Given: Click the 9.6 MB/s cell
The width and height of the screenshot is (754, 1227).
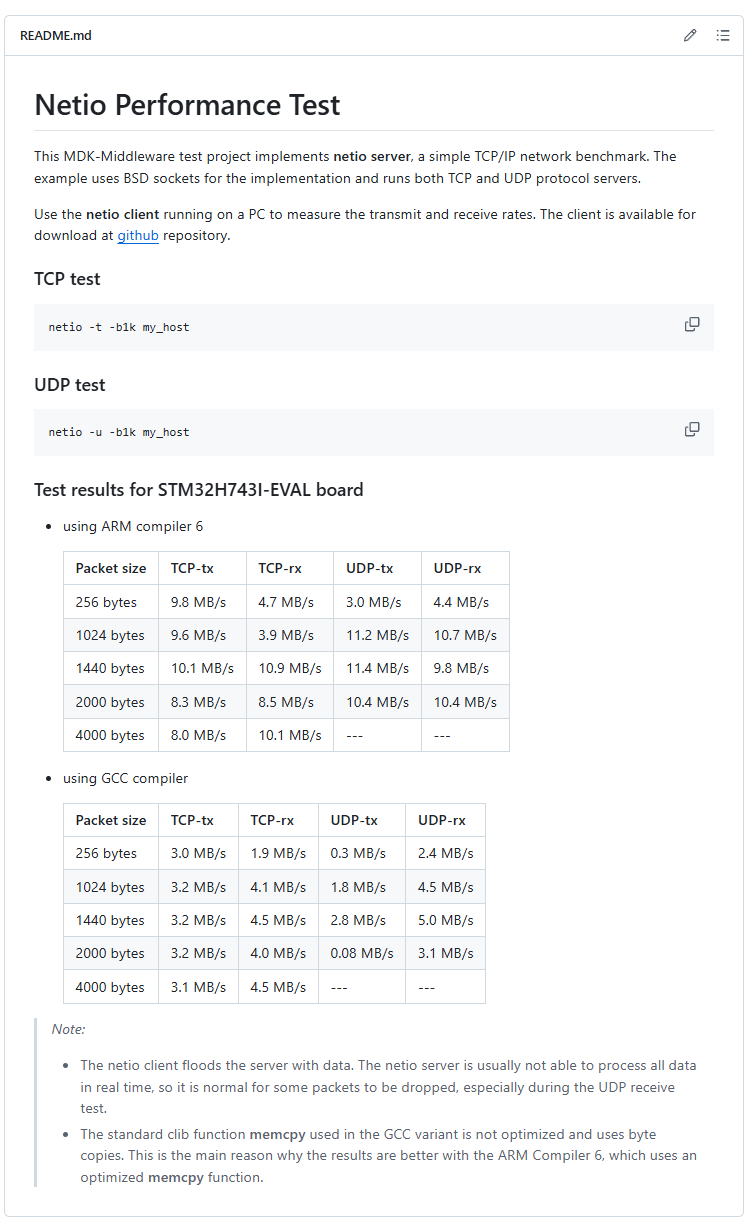Looking at the screenshot, I should (x=203, y=635).
